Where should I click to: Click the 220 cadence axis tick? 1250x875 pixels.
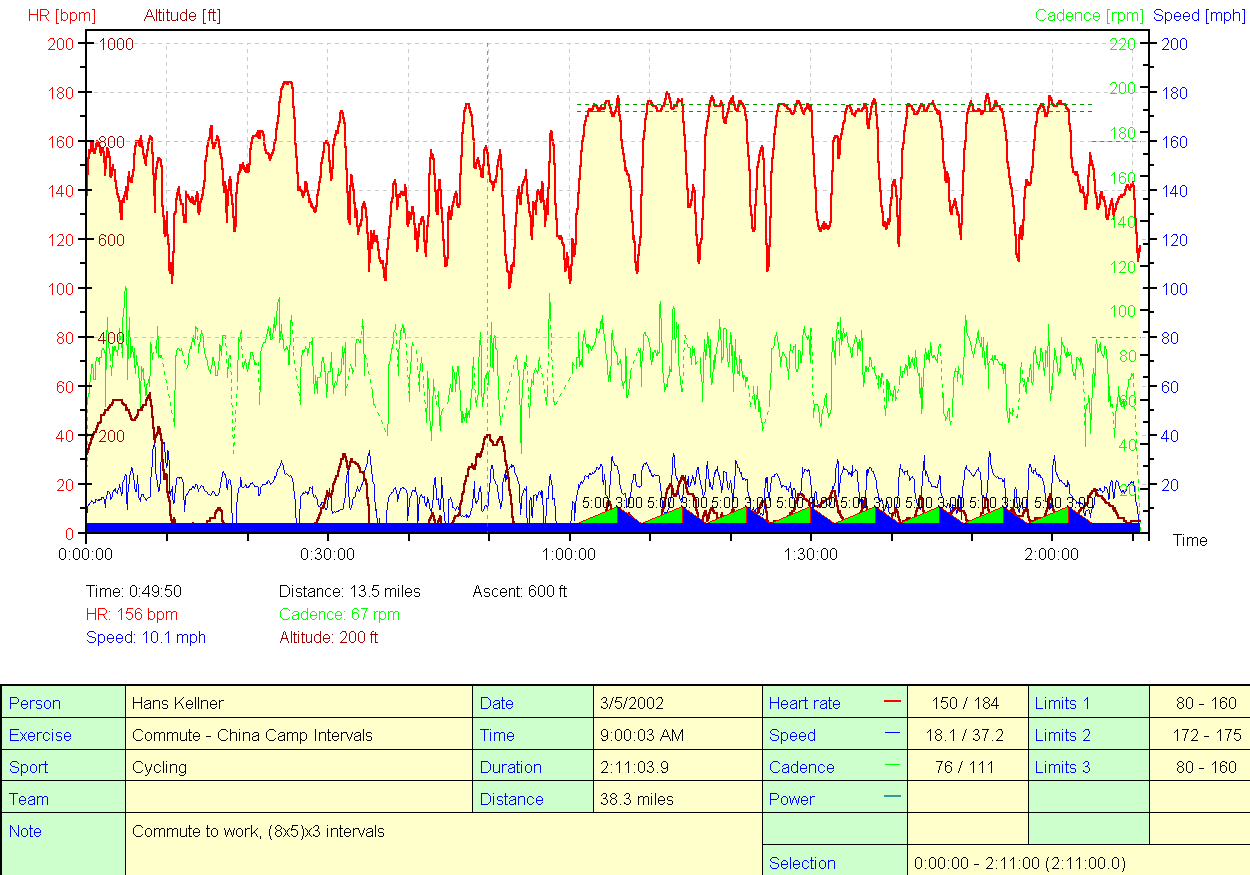[1123, 44]
